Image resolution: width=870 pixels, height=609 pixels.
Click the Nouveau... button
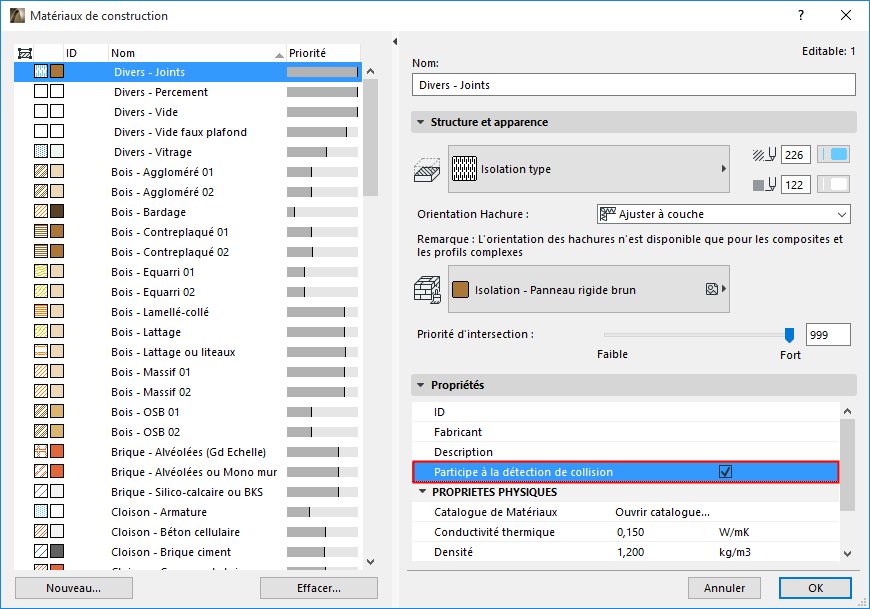(x=74, y=588)
